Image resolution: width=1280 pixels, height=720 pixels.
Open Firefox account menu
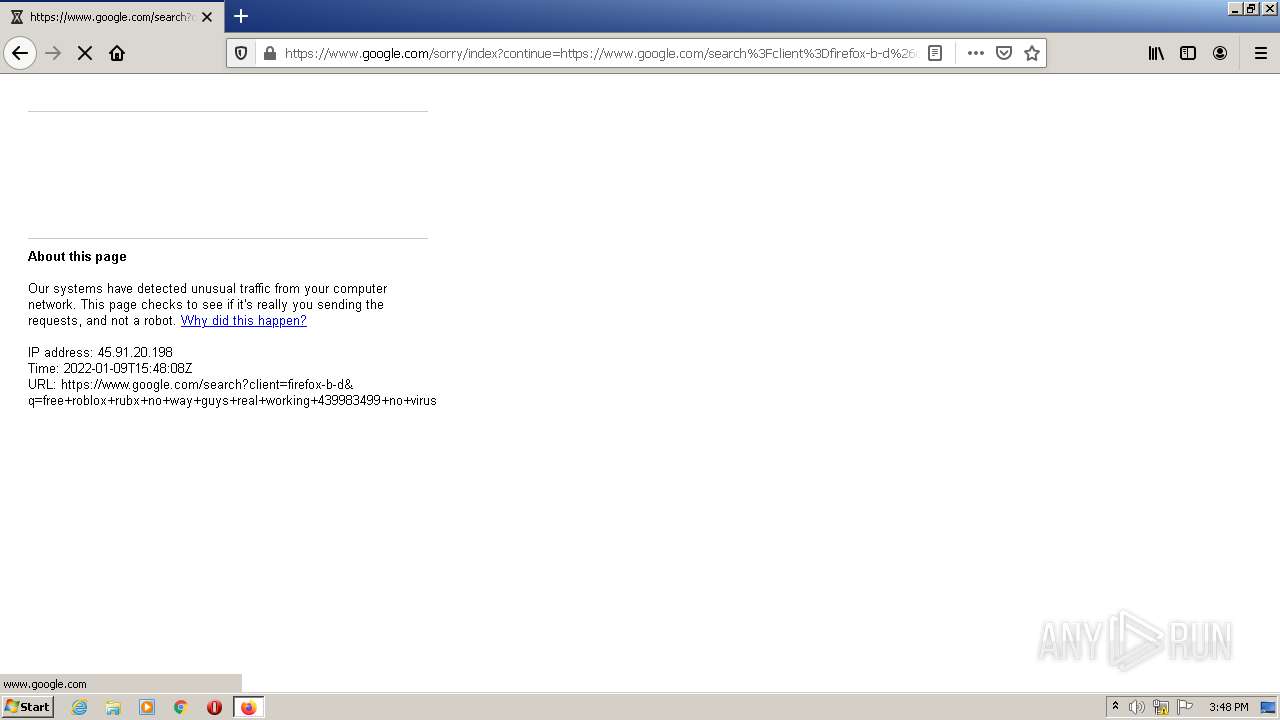point(1220,53)
